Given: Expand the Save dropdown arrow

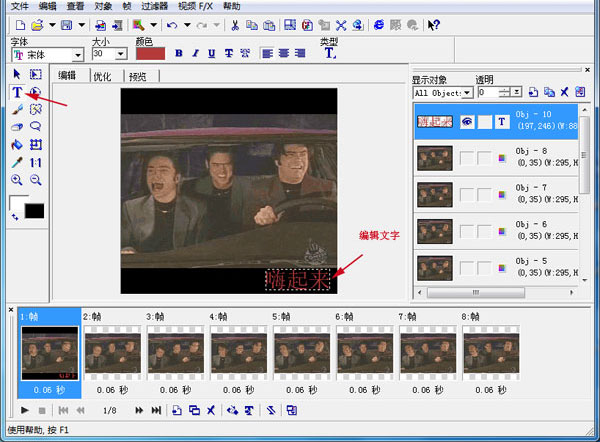Looking at the screenshot, I should click(81, 25).
